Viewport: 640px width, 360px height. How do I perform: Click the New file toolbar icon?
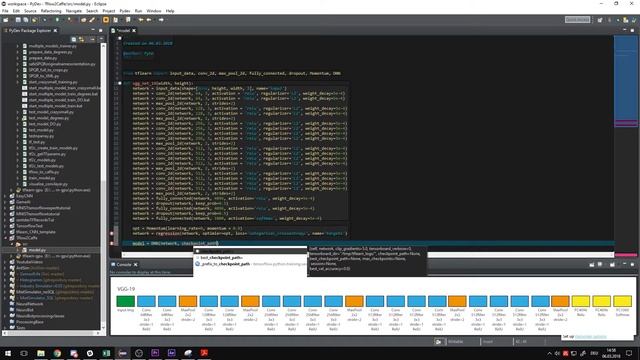[x=6, y=20]
